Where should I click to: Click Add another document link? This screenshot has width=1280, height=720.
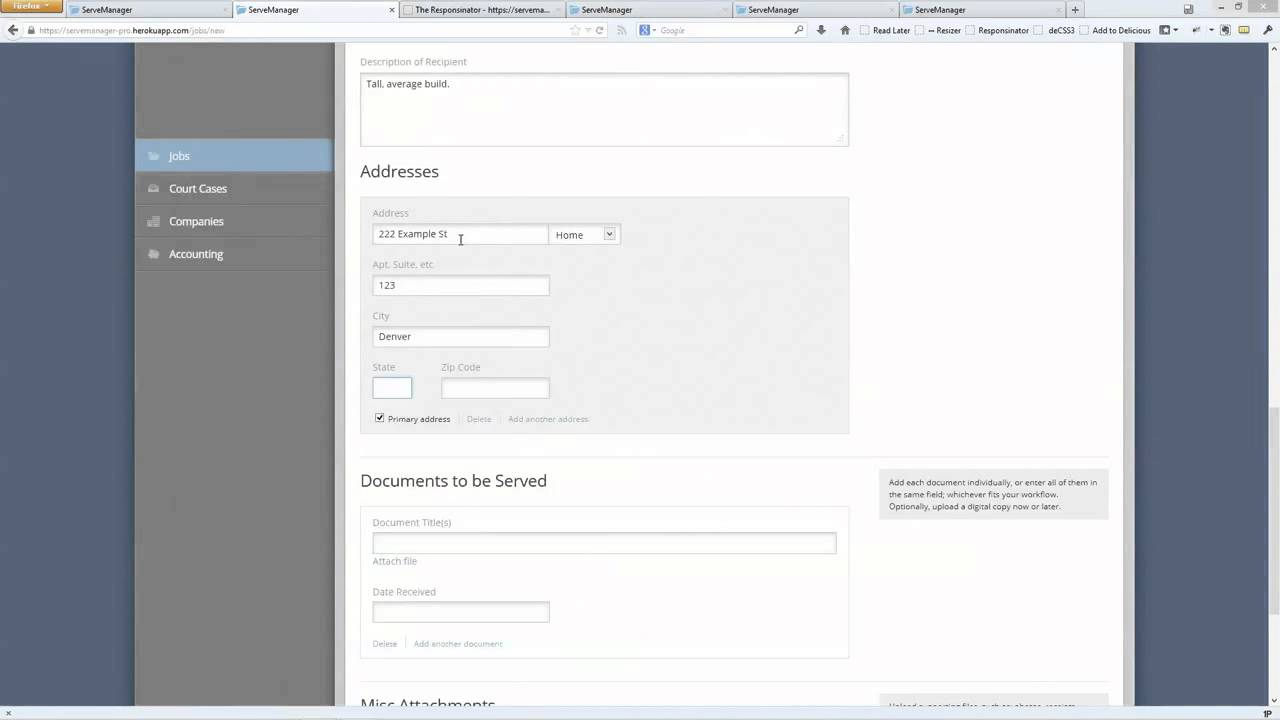(458, 644)
